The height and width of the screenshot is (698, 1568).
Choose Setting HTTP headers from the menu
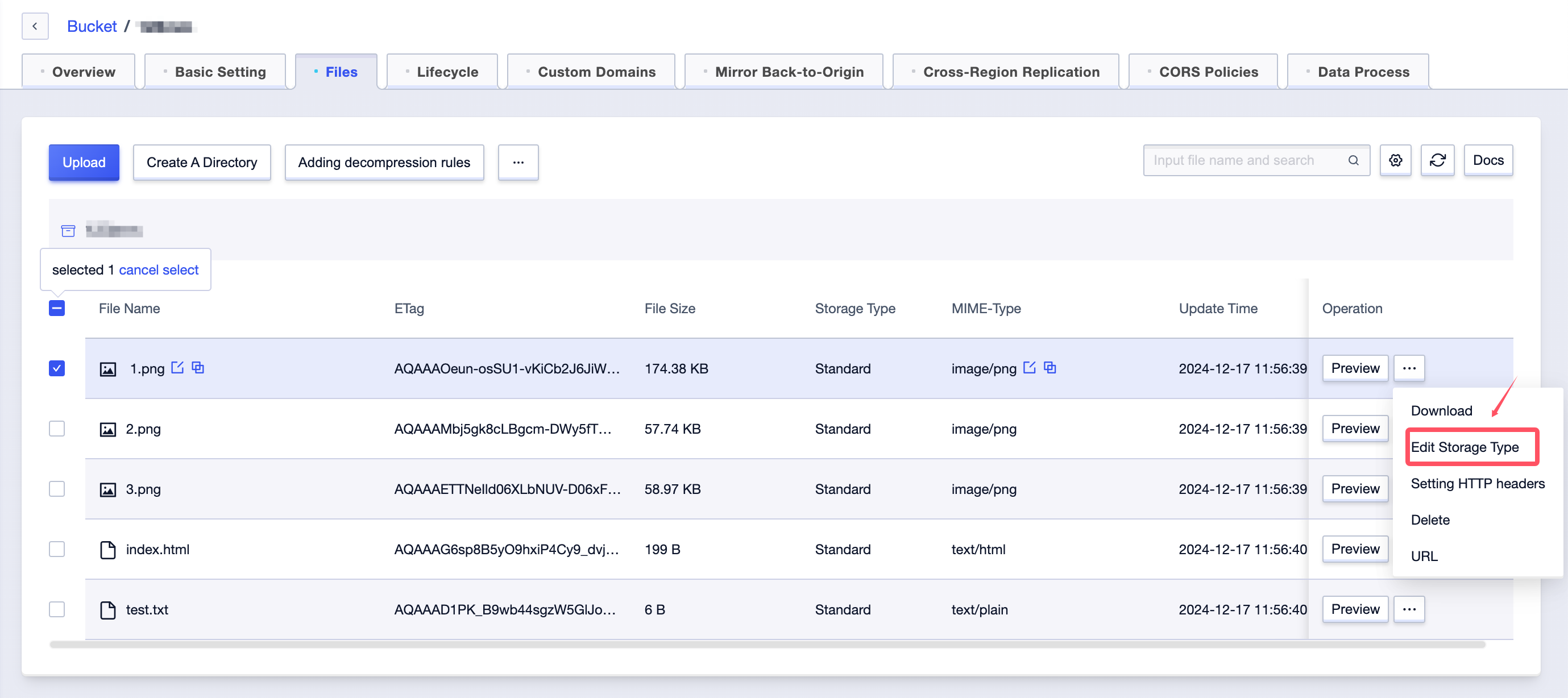1477,484
